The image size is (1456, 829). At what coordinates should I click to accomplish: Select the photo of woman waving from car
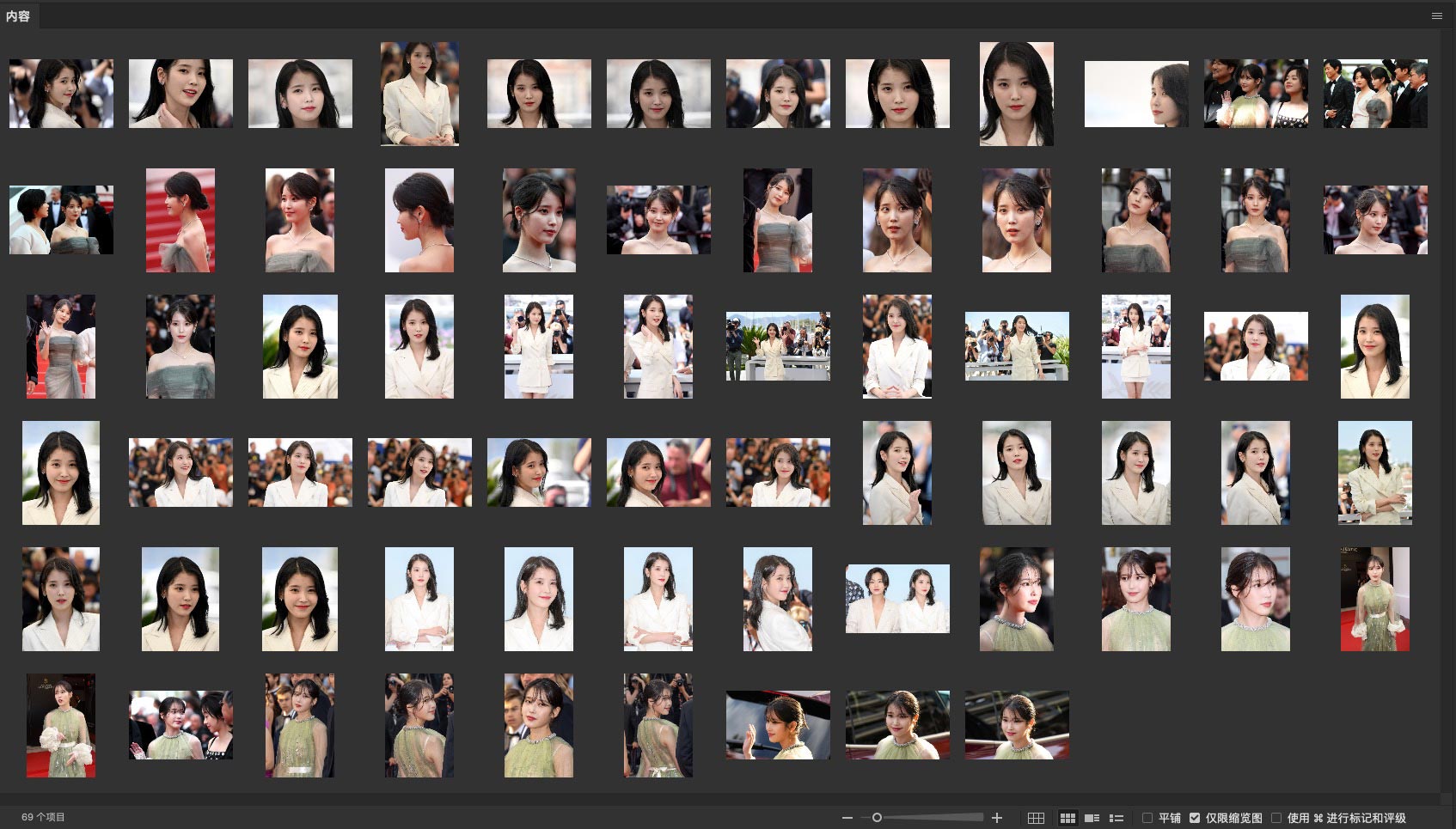pos(778,725)
